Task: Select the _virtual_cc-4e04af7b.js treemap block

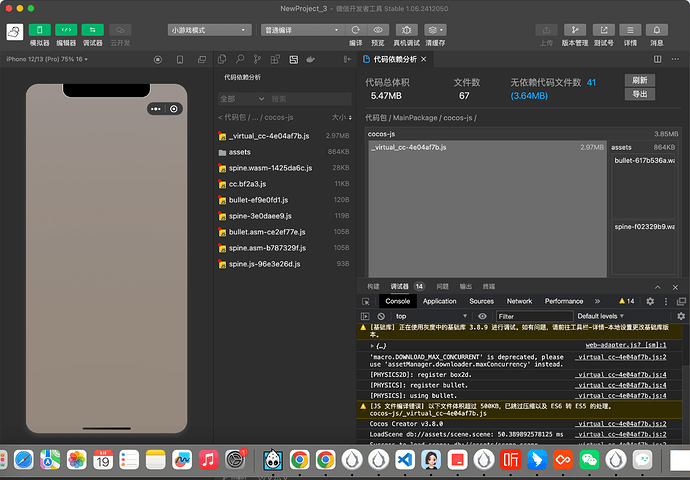Action: coord(487,209)
